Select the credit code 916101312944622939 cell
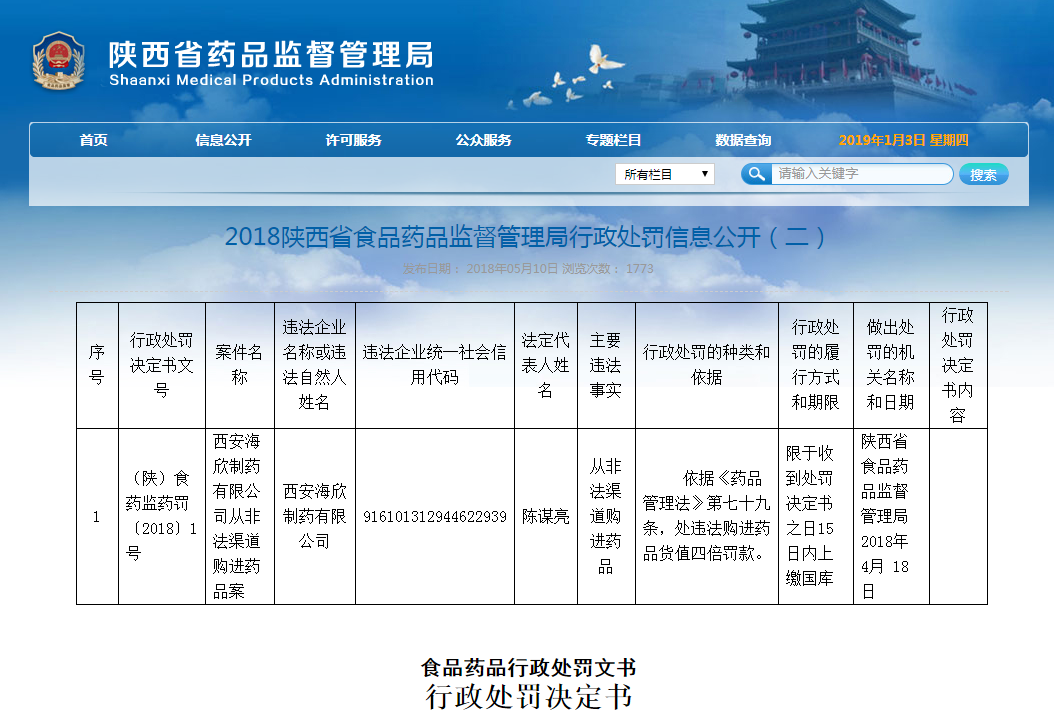The image size is (1054, 714). (434, 517)
